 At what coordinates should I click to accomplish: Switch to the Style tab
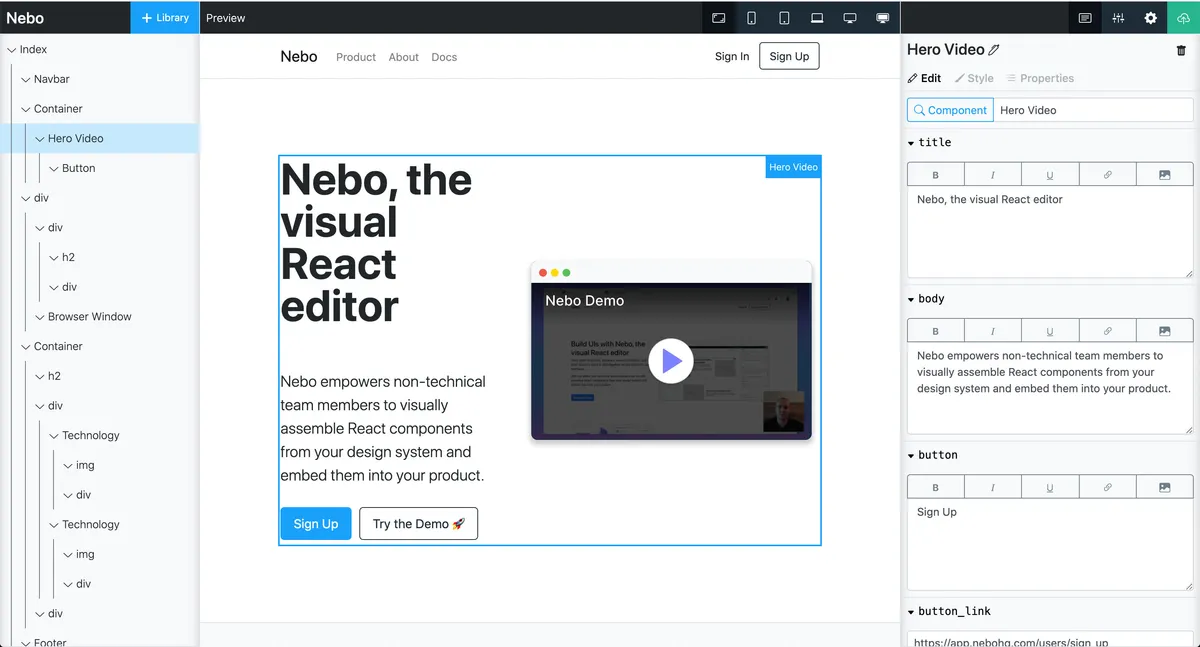[x=974, y=78]
